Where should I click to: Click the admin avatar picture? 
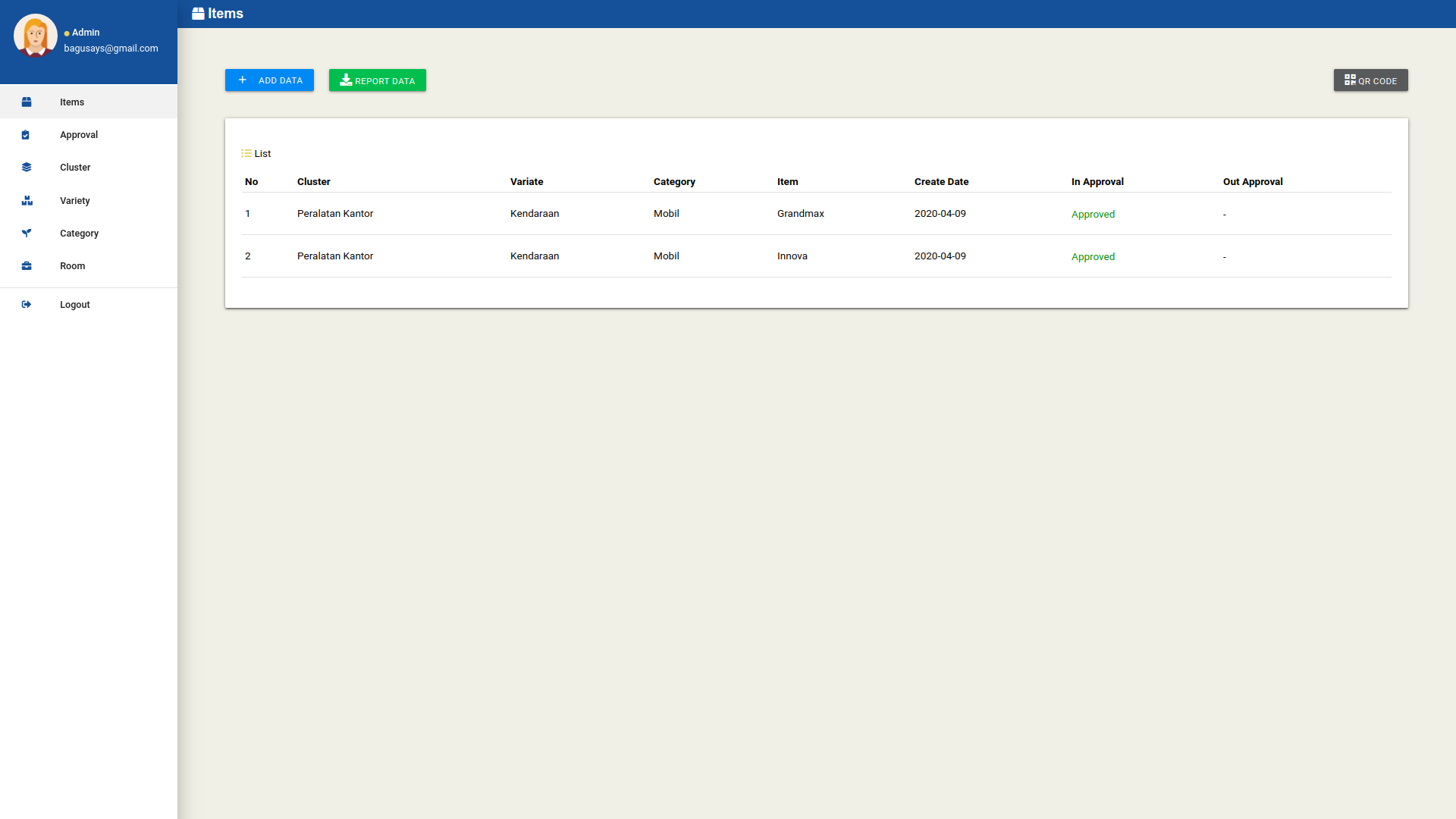(36, 36)
